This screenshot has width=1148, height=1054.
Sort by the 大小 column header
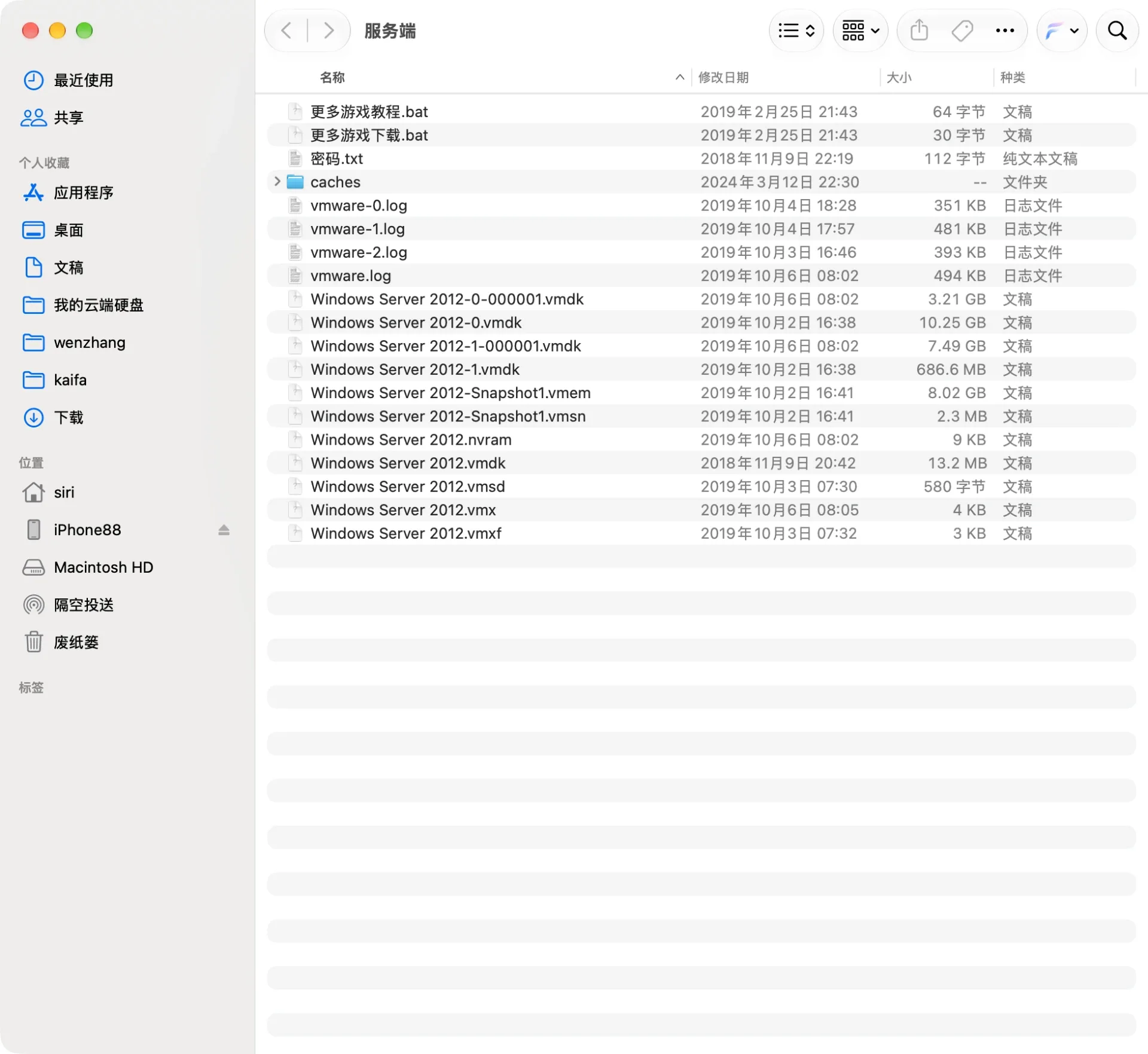pos(899,78)
